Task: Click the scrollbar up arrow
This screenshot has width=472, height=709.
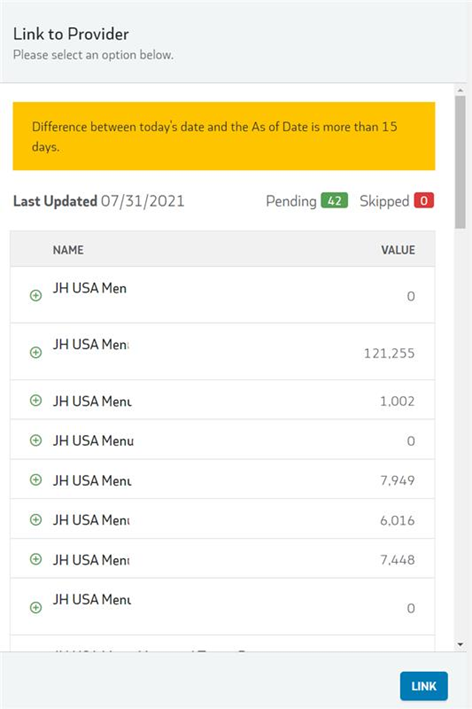Action: click(x=460, y=90)
